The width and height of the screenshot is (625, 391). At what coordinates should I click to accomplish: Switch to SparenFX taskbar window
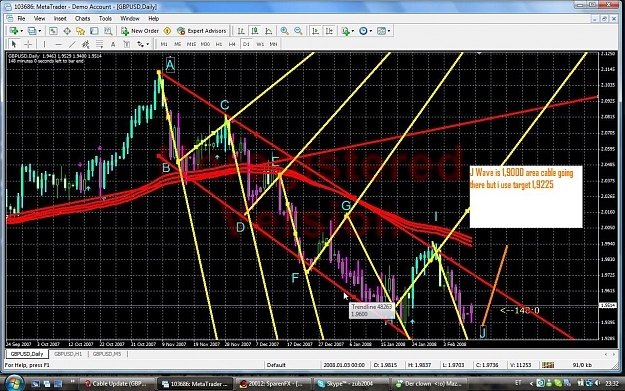(x=273, y=384)
